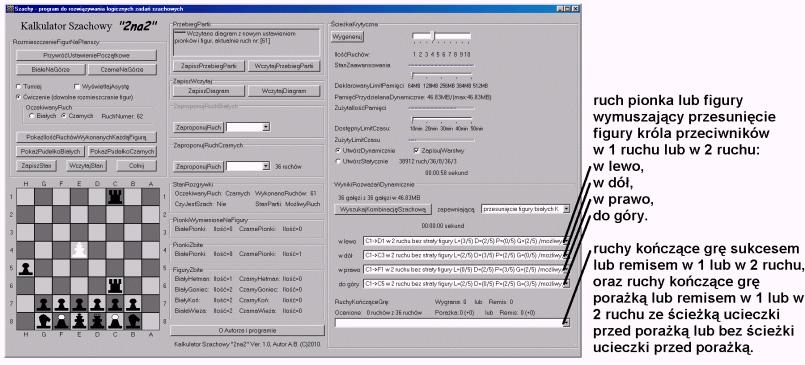805x365 pixels.
Task: Click the black pawn on square H5
Action: 25,267
